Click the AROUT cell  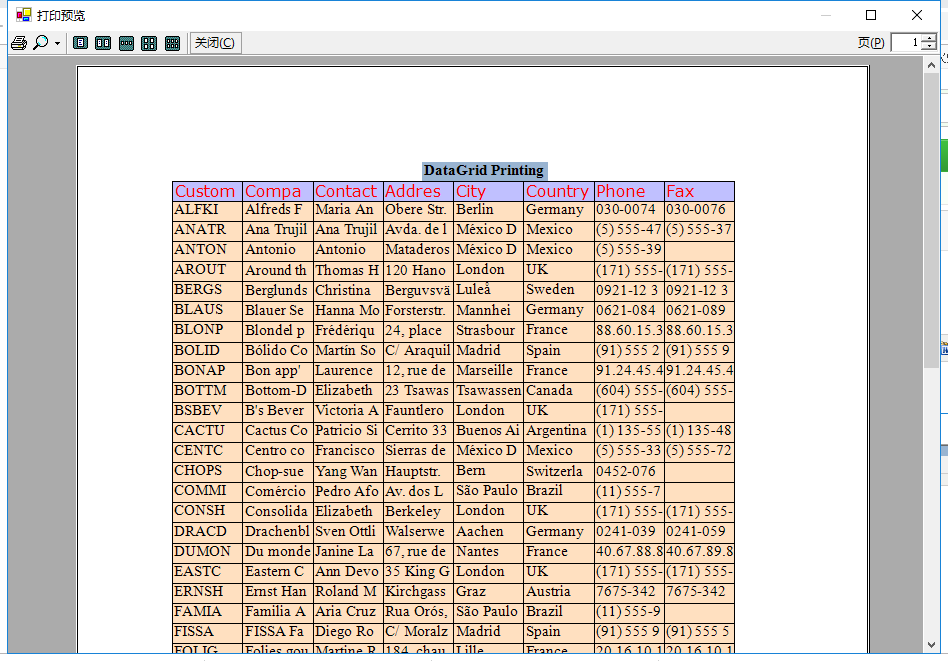tap(207, 270)
